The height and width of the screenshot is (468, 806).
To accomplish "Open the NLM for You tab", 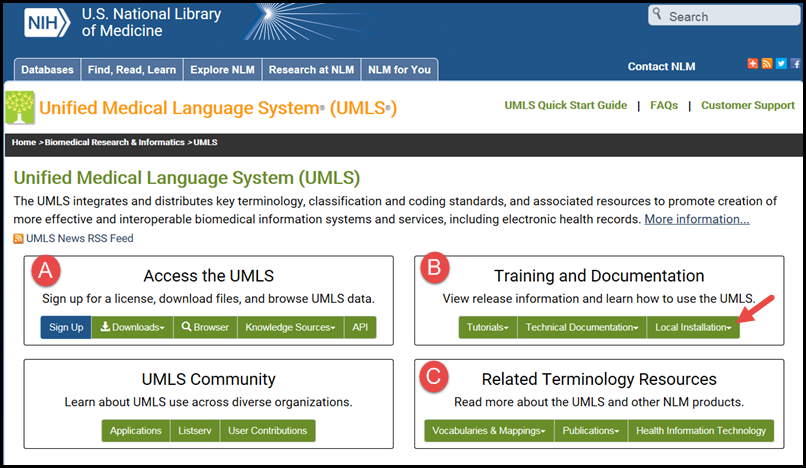I will (x=399, y=69).
